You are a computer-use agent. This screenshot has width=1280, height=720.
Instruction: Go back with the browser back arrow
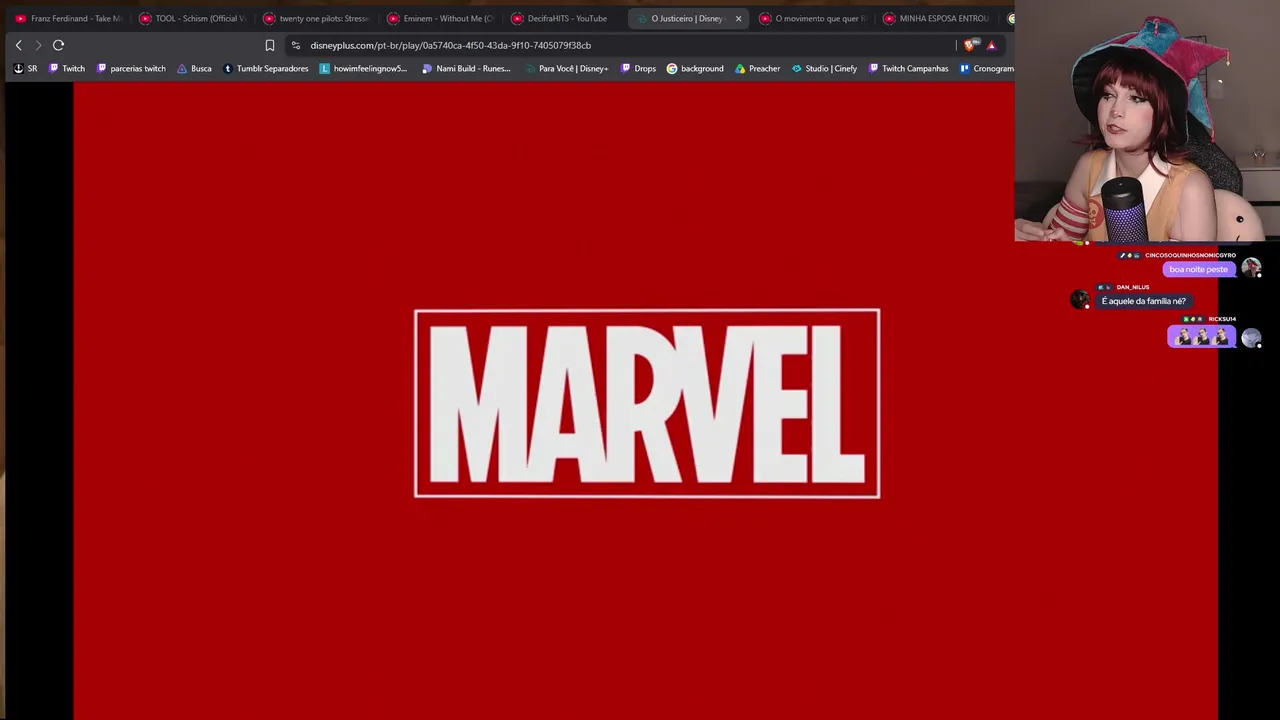(x=18, y=45)
